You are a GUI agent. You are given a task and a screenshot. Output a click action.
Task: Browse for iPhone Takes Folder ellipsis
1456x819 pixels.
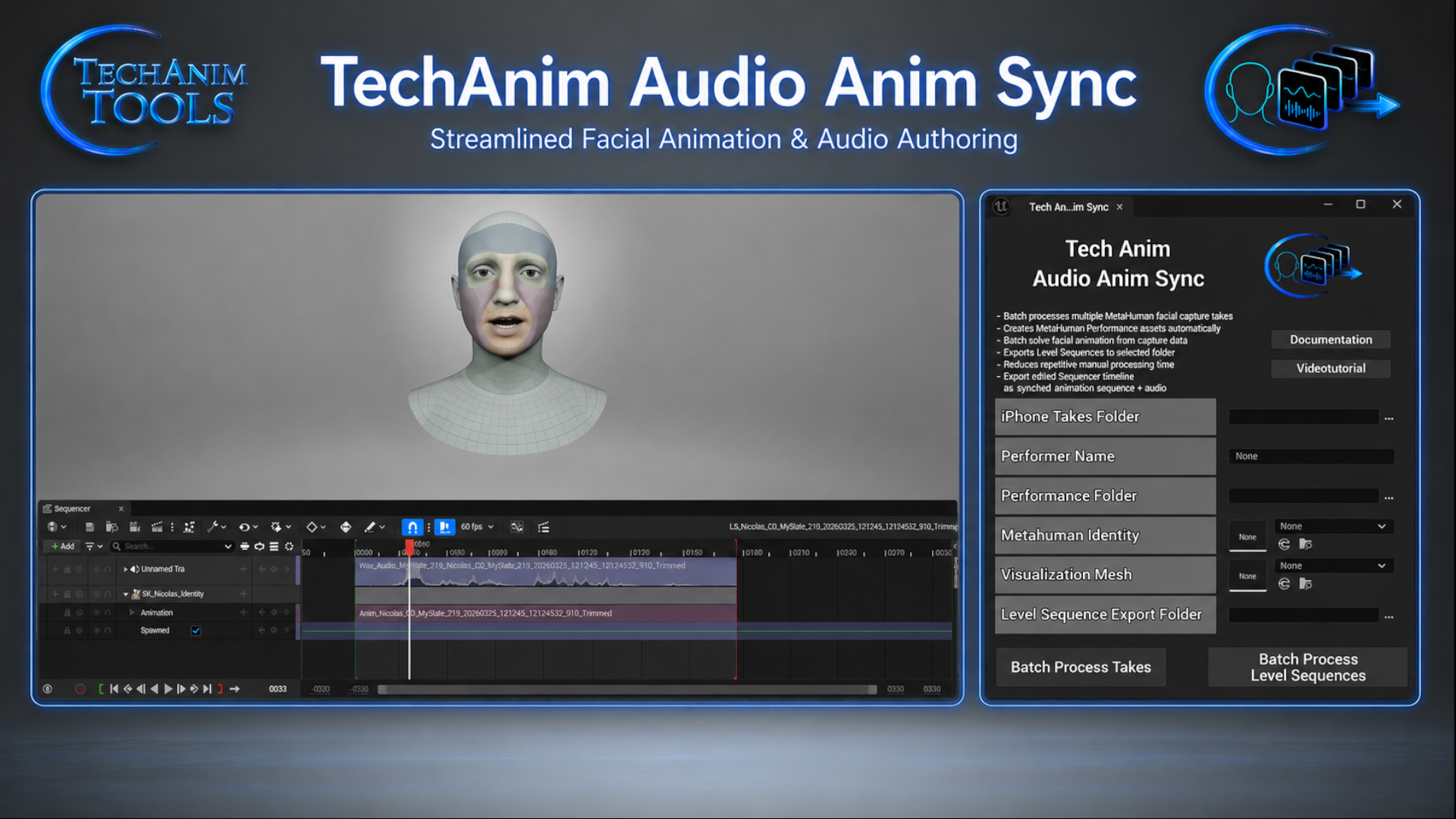pyautogui.click(x=1389, y=418)
